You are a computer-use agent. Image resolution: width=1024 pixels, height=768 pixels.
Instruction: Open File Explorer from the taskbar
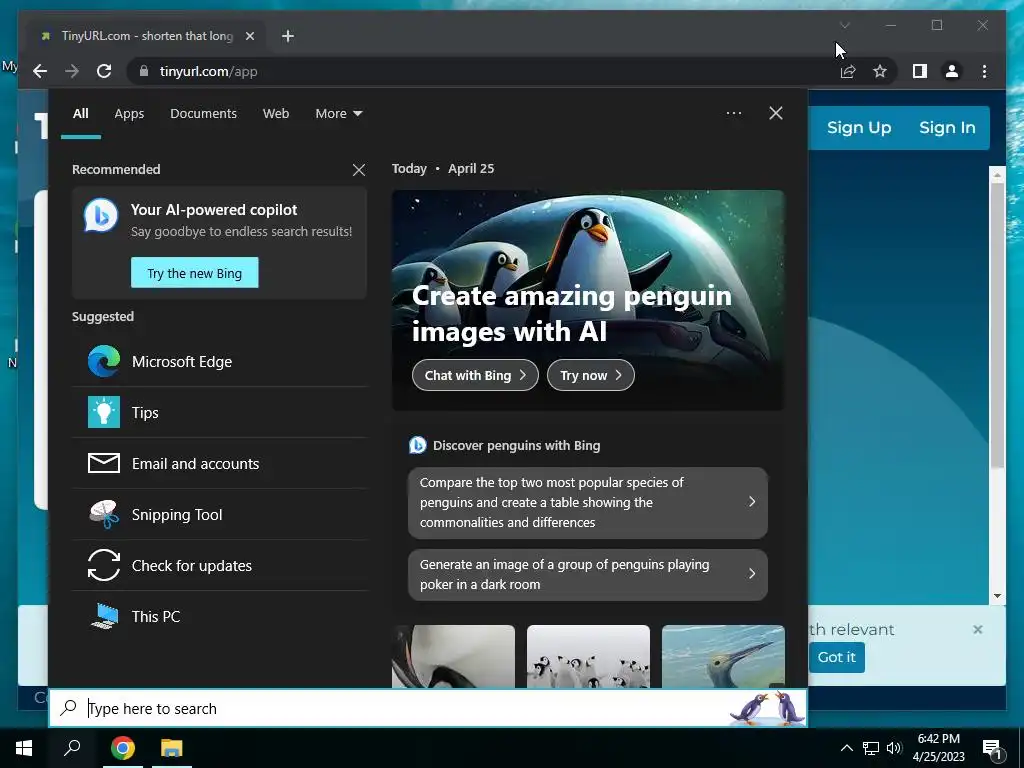(x=172, y=748)
